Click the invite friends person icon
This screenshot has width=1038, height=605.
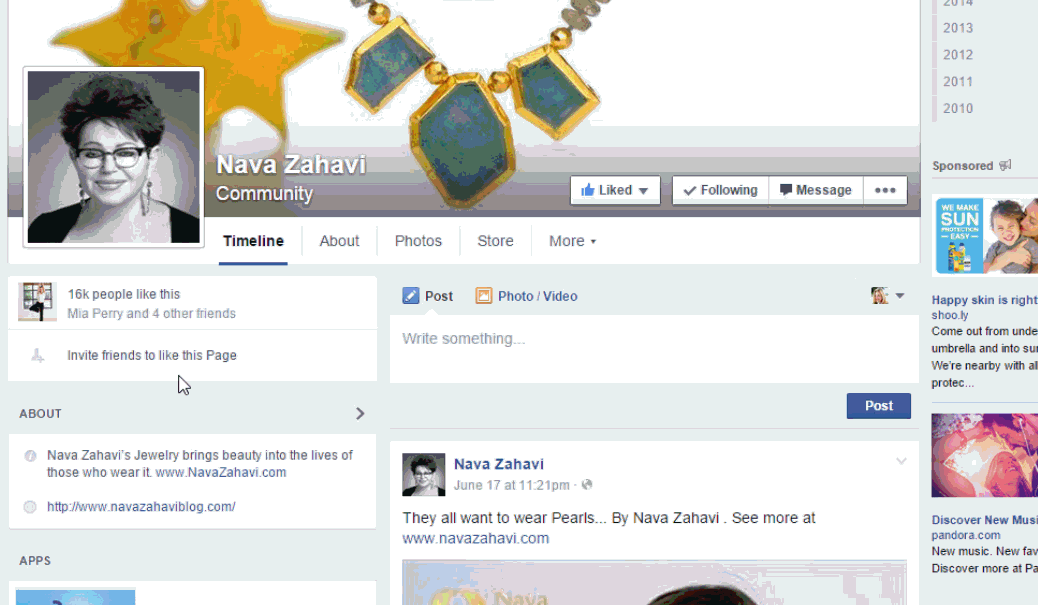coord(38,355)
